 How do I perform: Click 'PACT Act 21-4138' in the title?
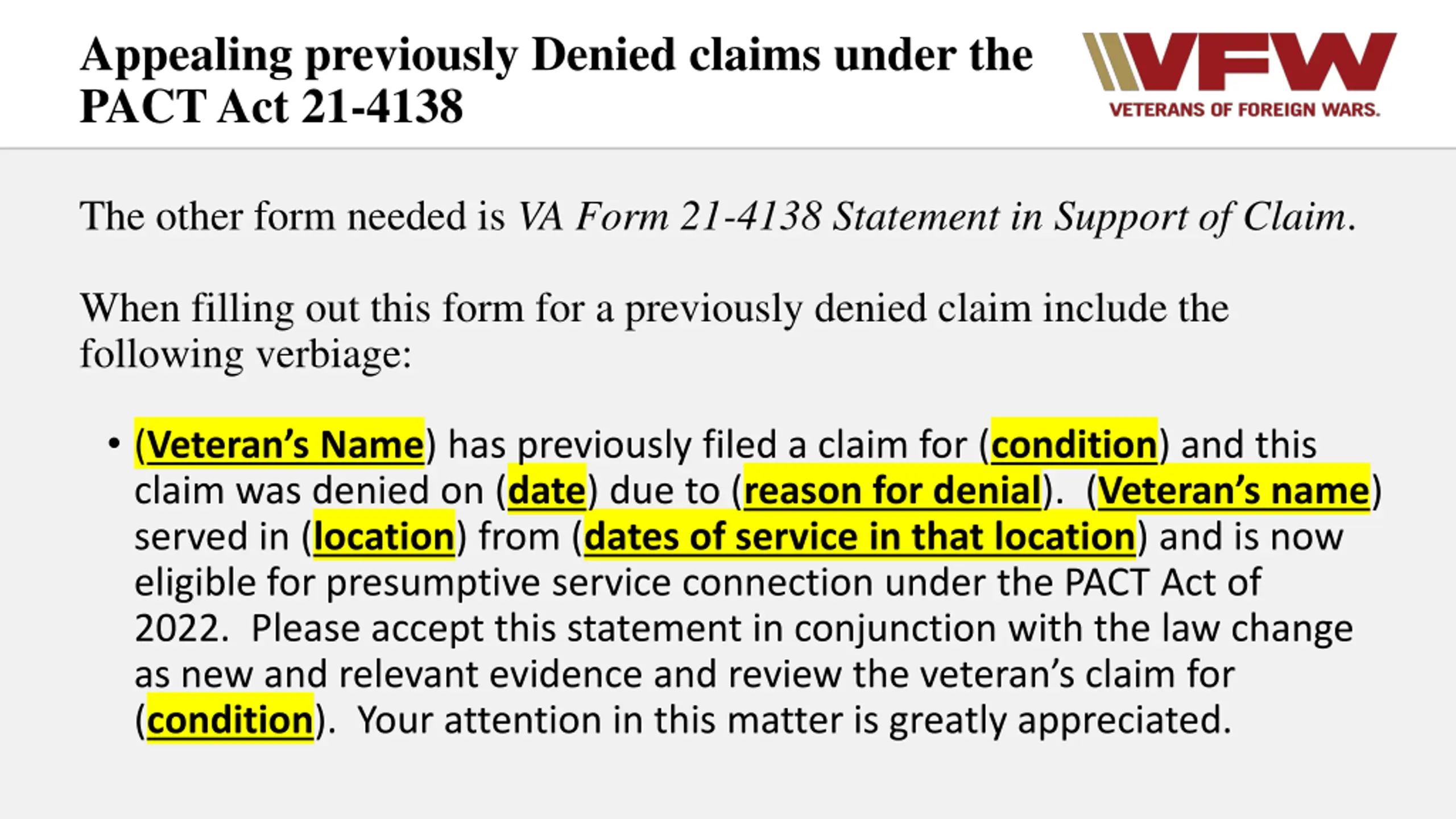[271, 106]
